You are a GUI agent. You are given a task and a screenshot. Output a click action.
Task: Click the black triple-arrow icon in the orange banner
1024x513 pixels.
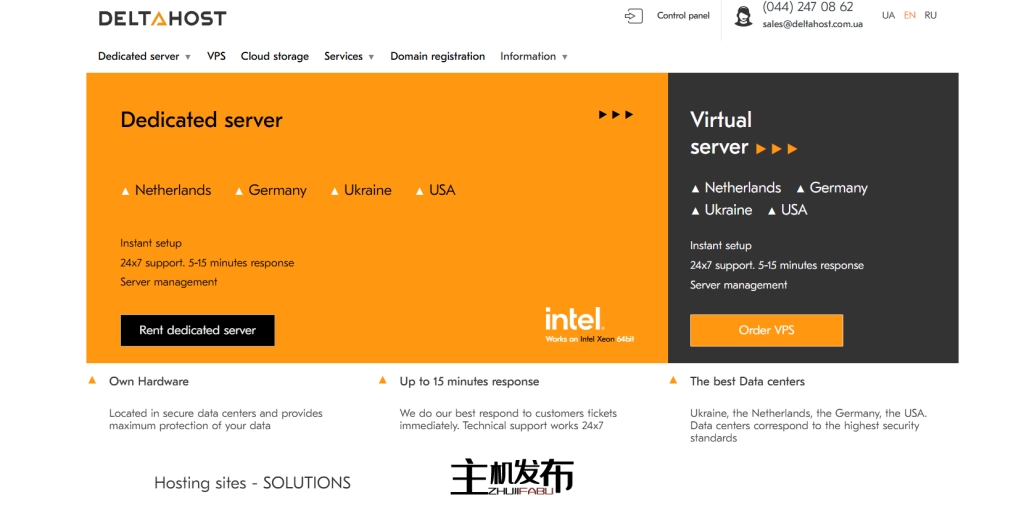click(616, 115)
